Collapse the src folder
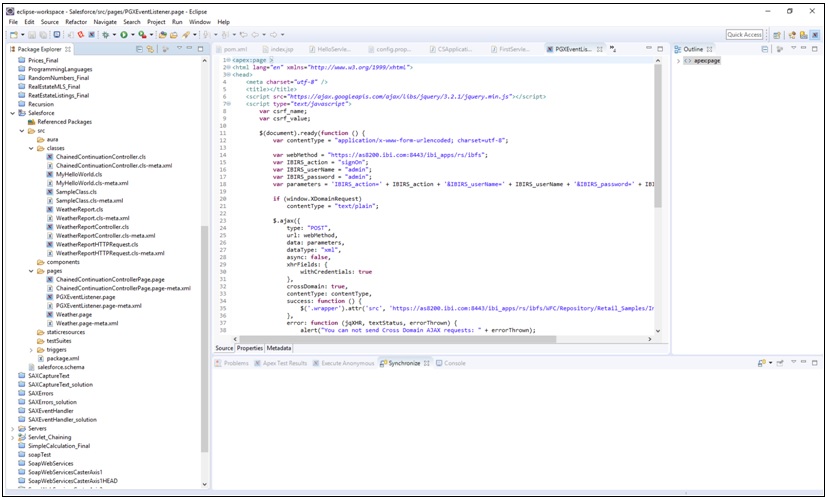Screen dimensions: 828x500 (22, 131)
